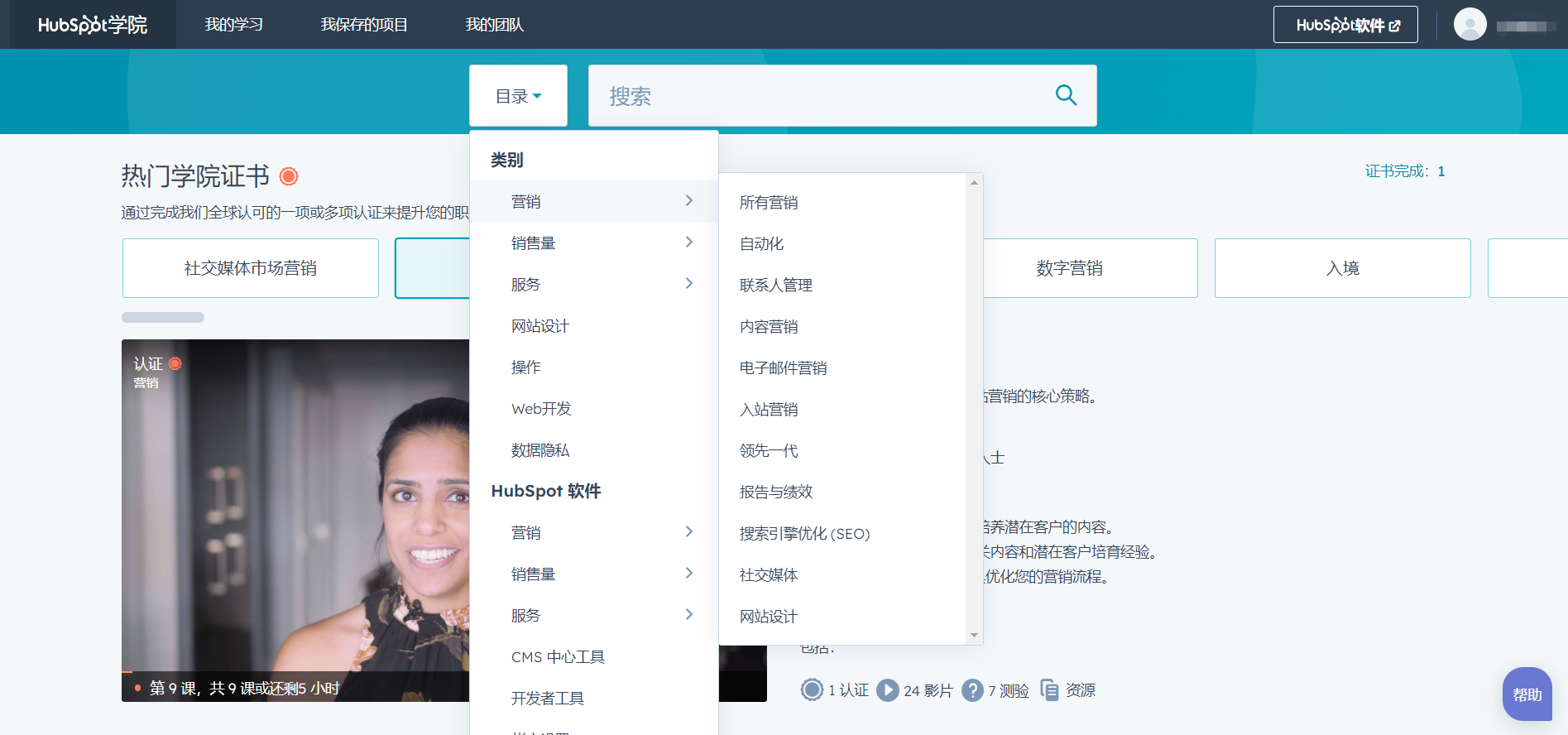Image resolution: width=1568 pixels, height=735 pixels.
Task: Expand the 销售量 category under 类别
Action: [x=593, y=243]
